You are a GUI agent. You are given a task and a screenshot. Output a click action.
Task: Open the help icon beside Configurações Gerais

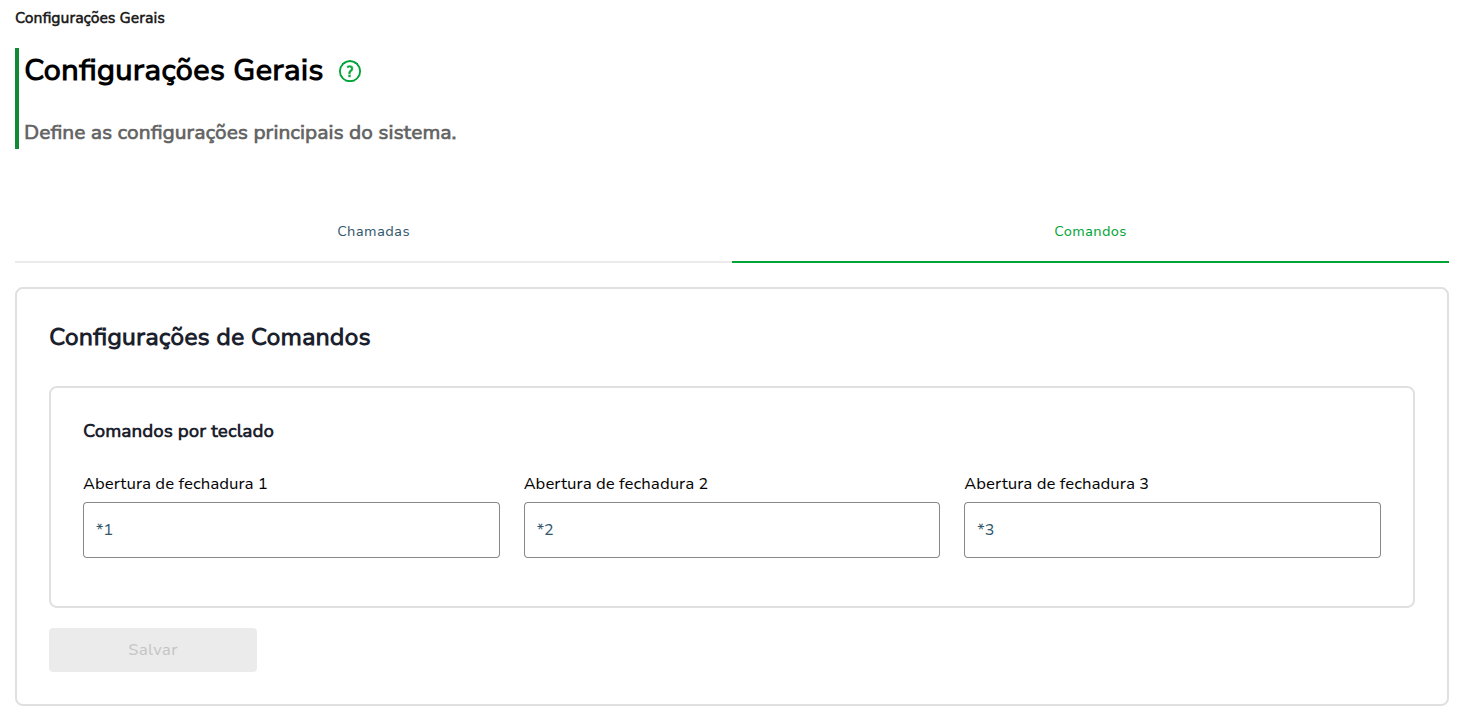tap(350, 72)
